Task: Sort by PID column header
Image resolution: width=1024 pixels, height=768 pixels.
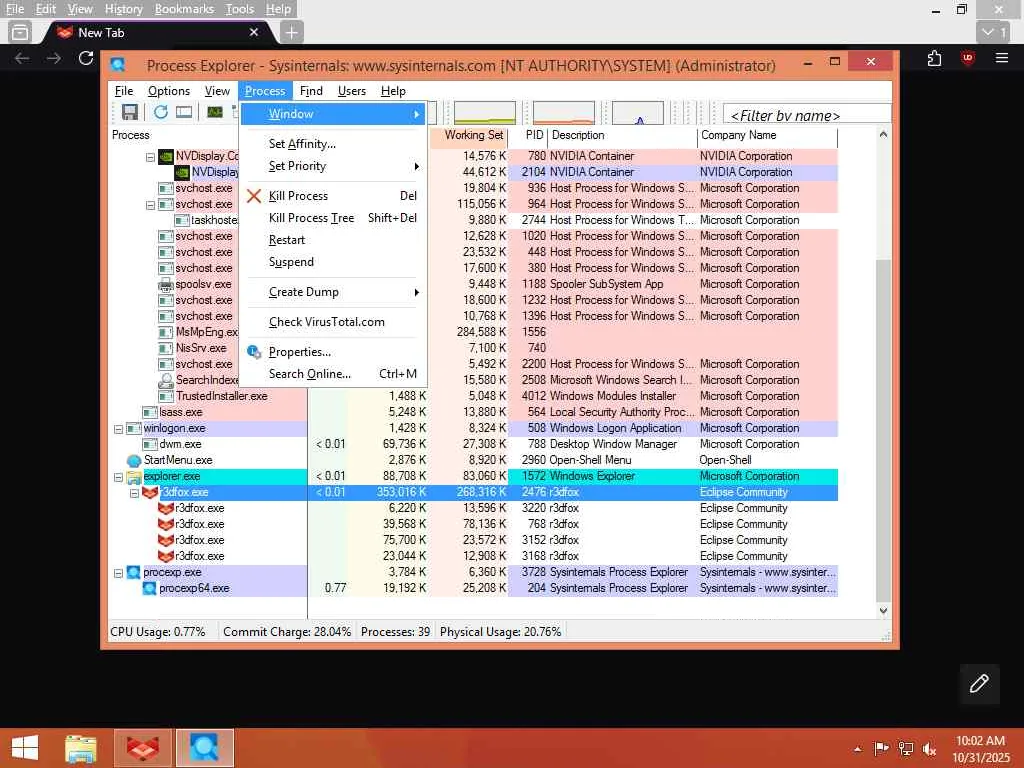Action: pyautogui.click(x=528, y=136)
